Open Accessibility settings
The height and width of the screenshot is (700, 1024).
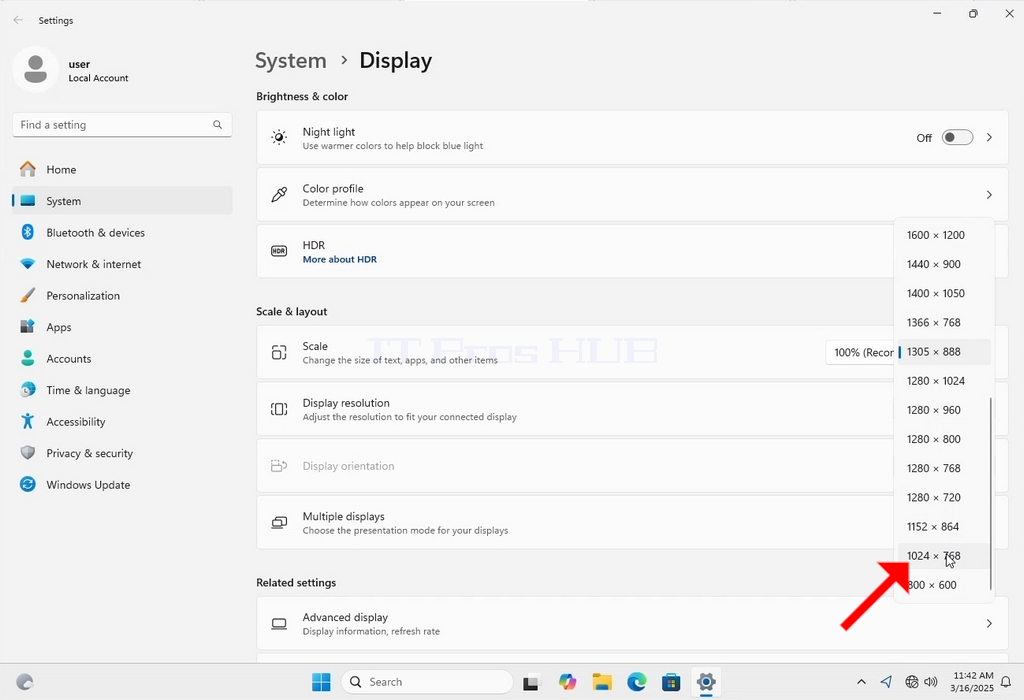(122, 422)
